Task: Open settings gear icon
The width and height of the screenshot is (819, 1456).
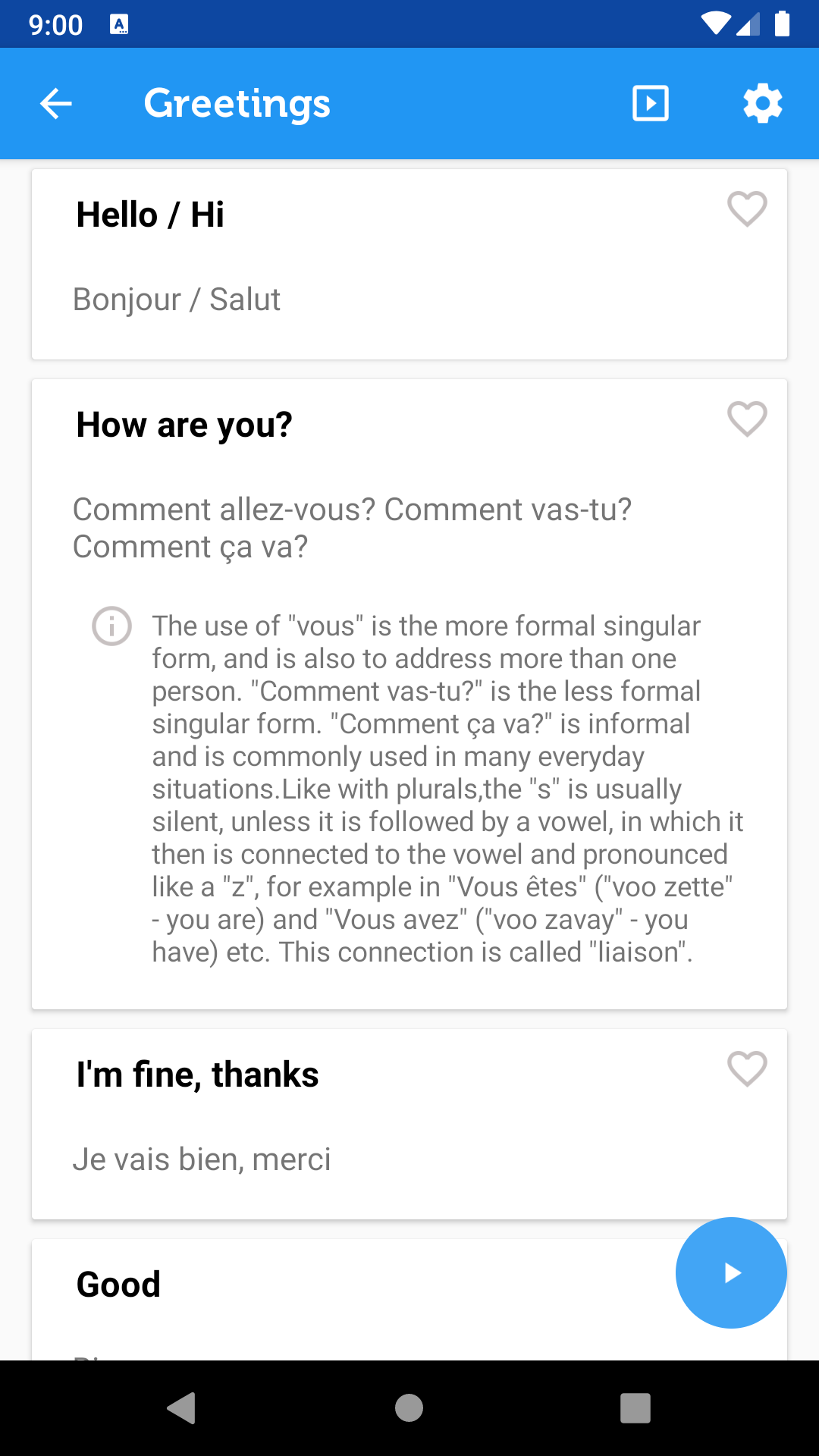Action: point(762,104)
